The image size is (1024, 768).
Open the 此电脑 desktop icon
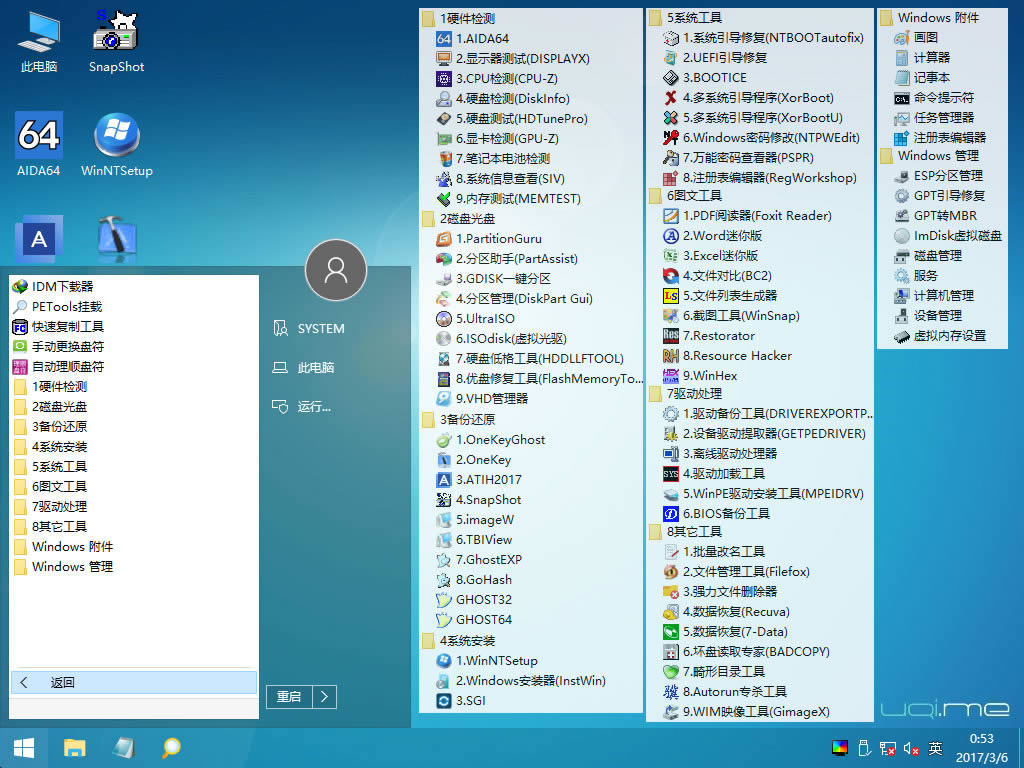tap(39, 40)
